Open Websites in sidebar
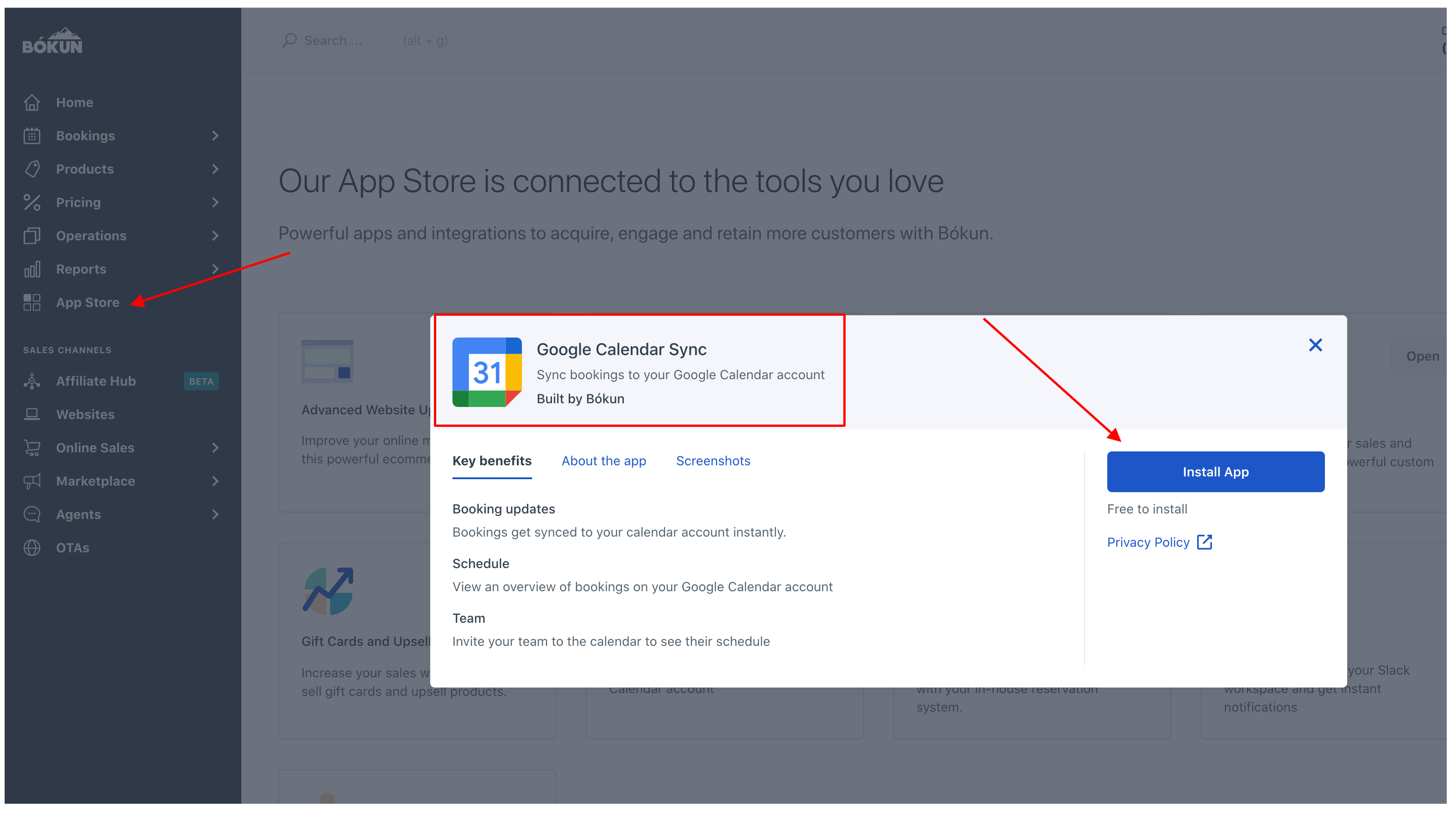Viewport: 1456px width, 813px height. click(85, 414)
